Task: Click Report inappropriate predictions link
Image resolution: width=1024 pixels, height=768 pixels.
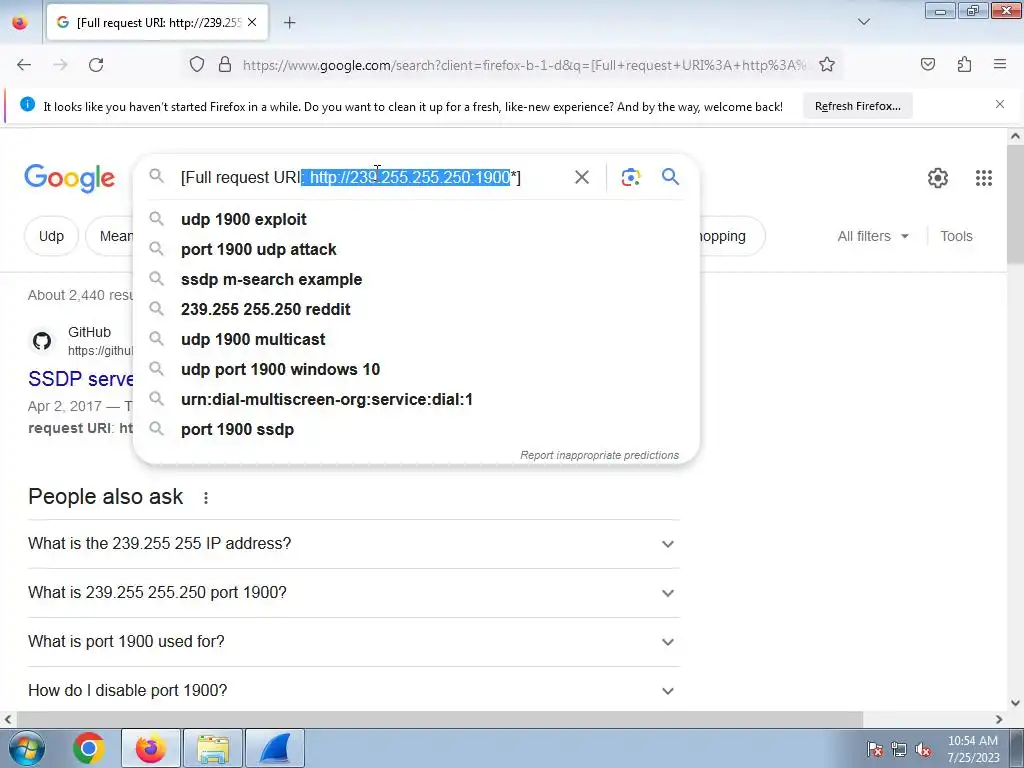Action: [x=600, y=455]
